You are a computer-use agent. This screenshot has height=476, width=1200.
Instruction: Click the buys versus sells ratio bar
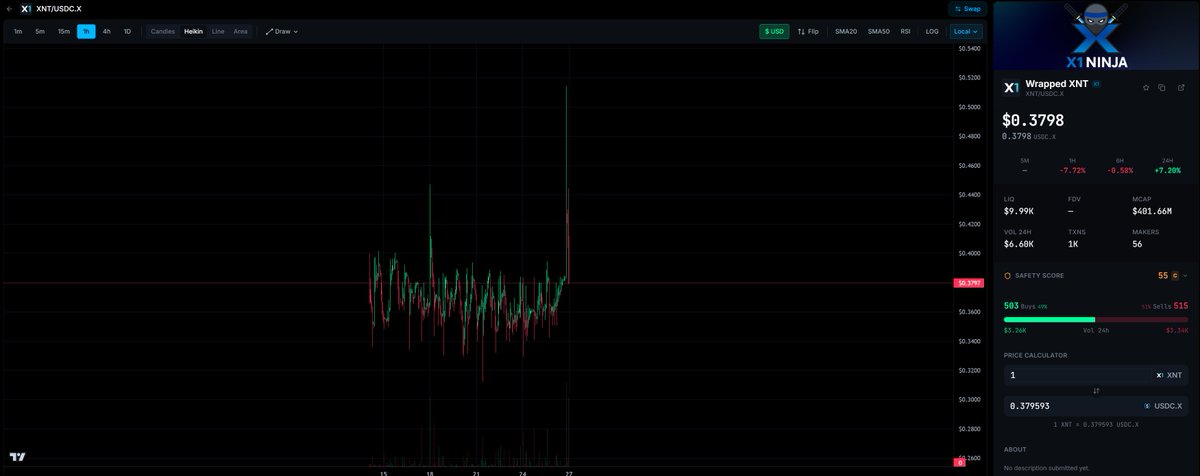(1096, 319)
